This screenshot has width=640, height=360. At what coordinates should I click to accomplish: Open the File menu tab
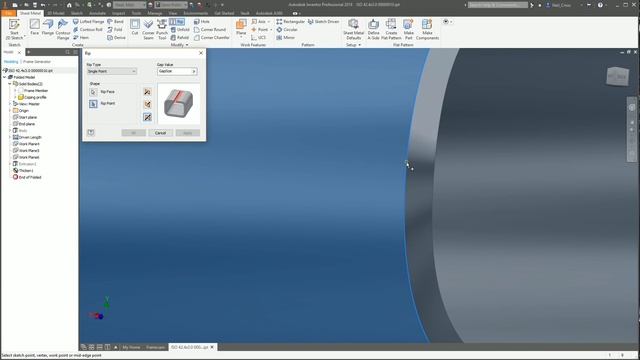[8, 13]
